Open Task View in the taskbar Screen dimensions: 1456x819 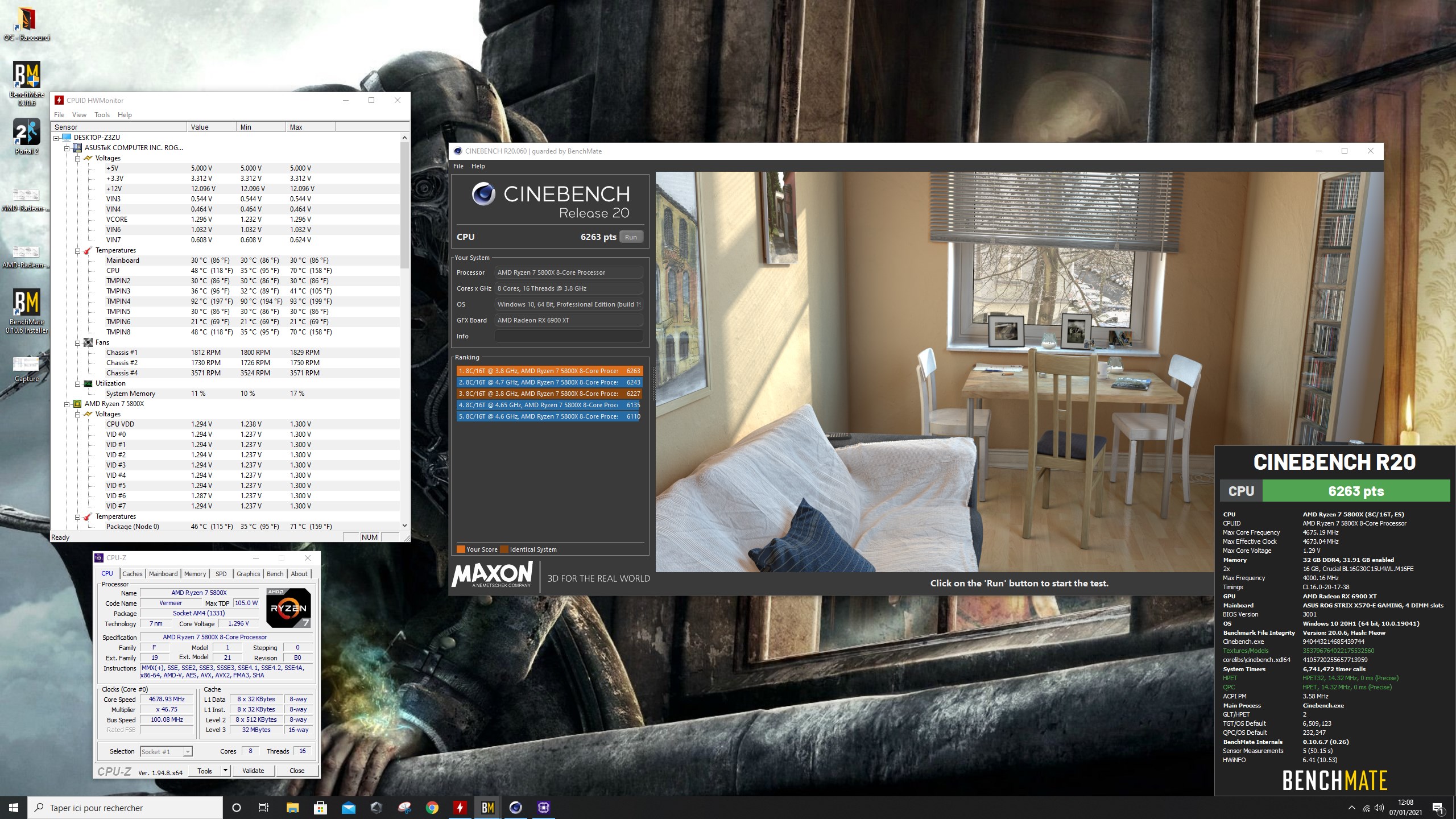[264, 808]
